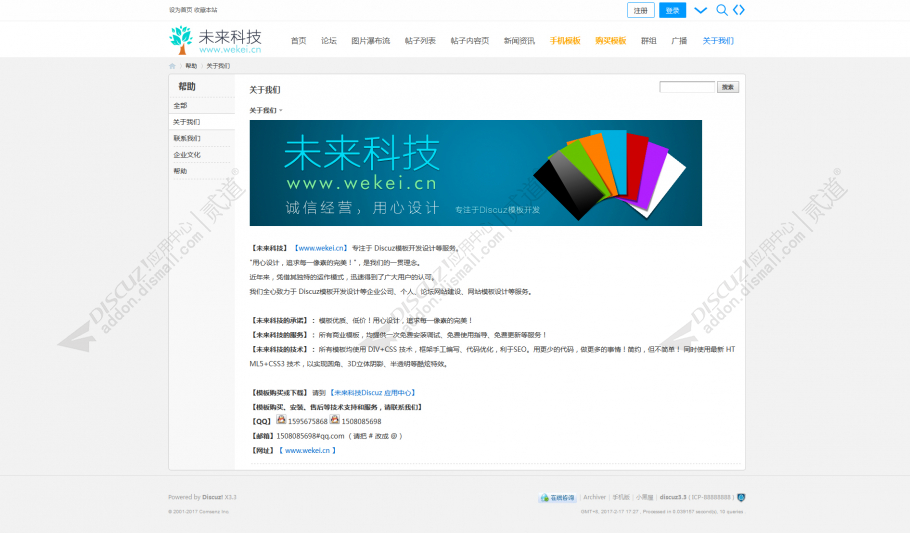Open the 帖子内容页 nav item
This screenshot has width=910, height=533.
pos(470,41)
